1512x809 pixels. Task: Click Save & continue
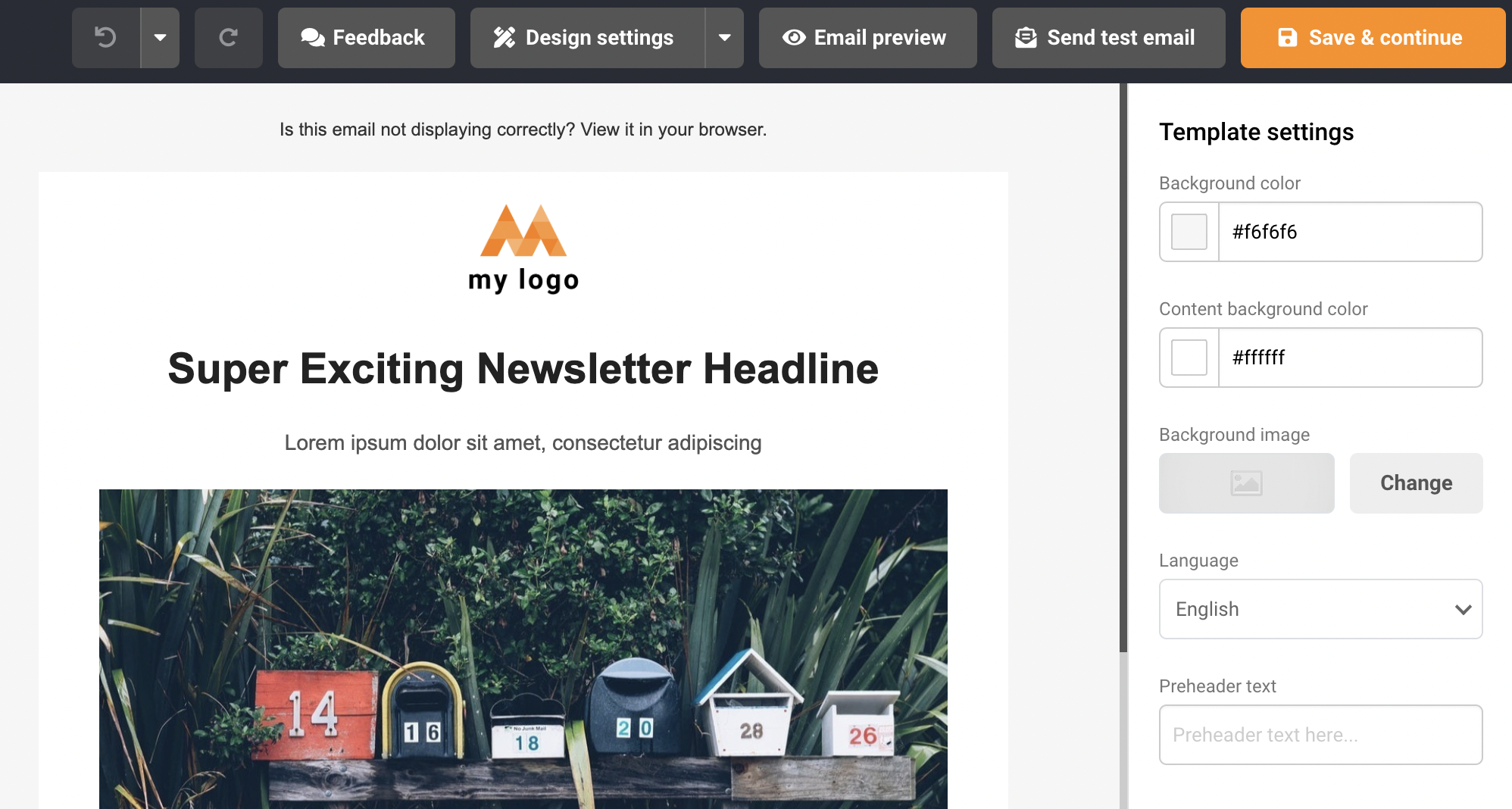click(x=1373, y=37)
